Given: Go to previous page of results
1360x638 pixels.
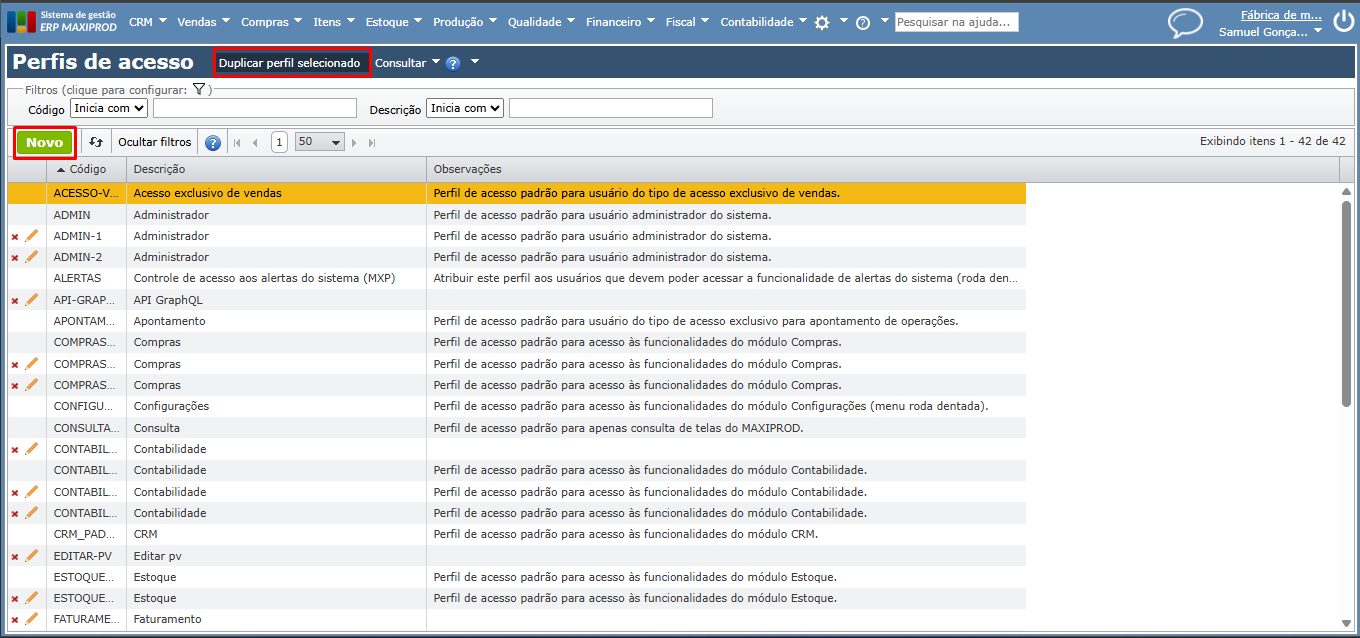Looking at the screenshot, I should pyautogui.click(x=256, y=142).
